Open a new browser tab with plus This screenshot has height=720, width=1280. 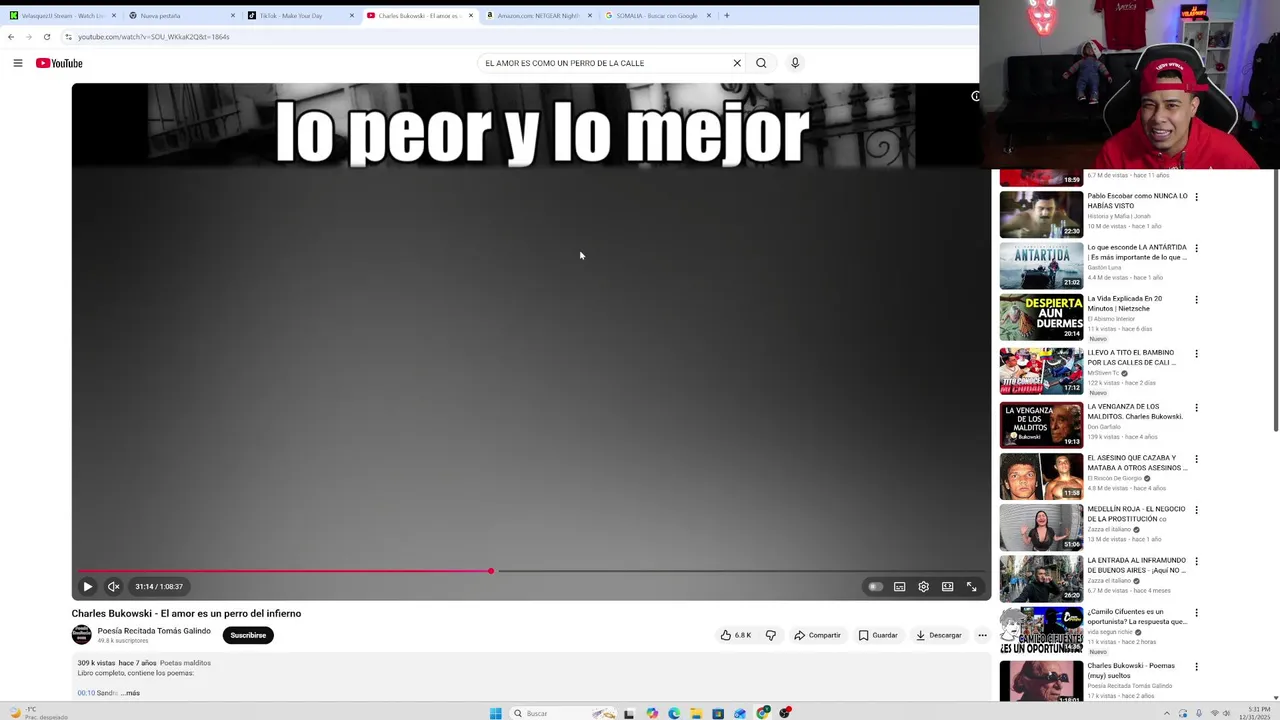(726, 16)
